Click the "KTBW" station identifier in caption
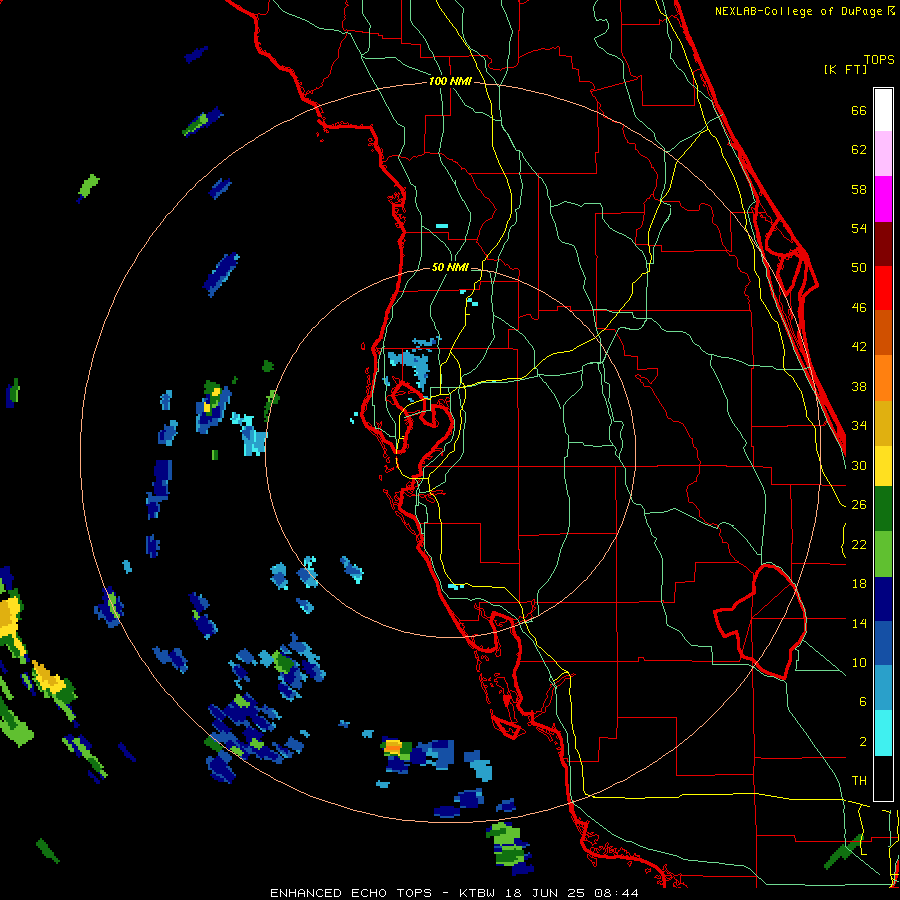The height and width of the screenshot is (900, 900). (x=478, y=893)
